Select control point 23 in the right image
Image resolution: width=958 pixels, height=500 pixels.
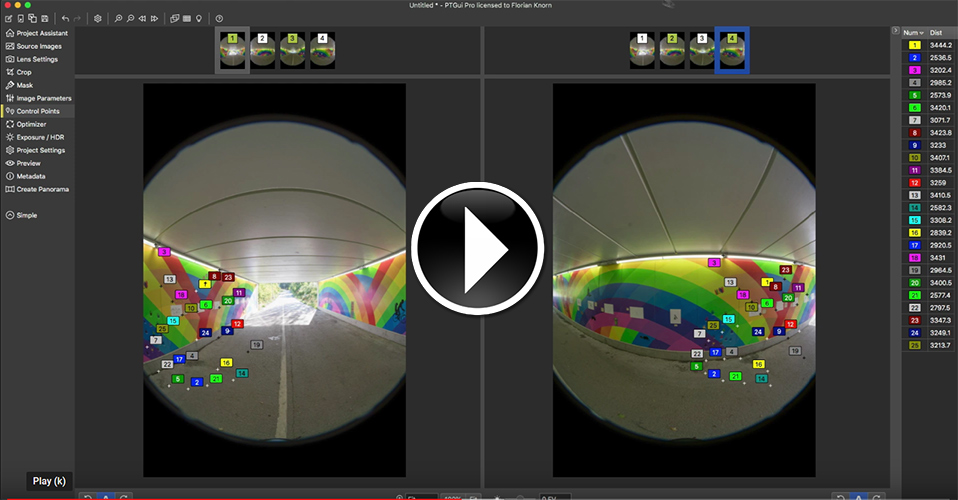(786, 270)
